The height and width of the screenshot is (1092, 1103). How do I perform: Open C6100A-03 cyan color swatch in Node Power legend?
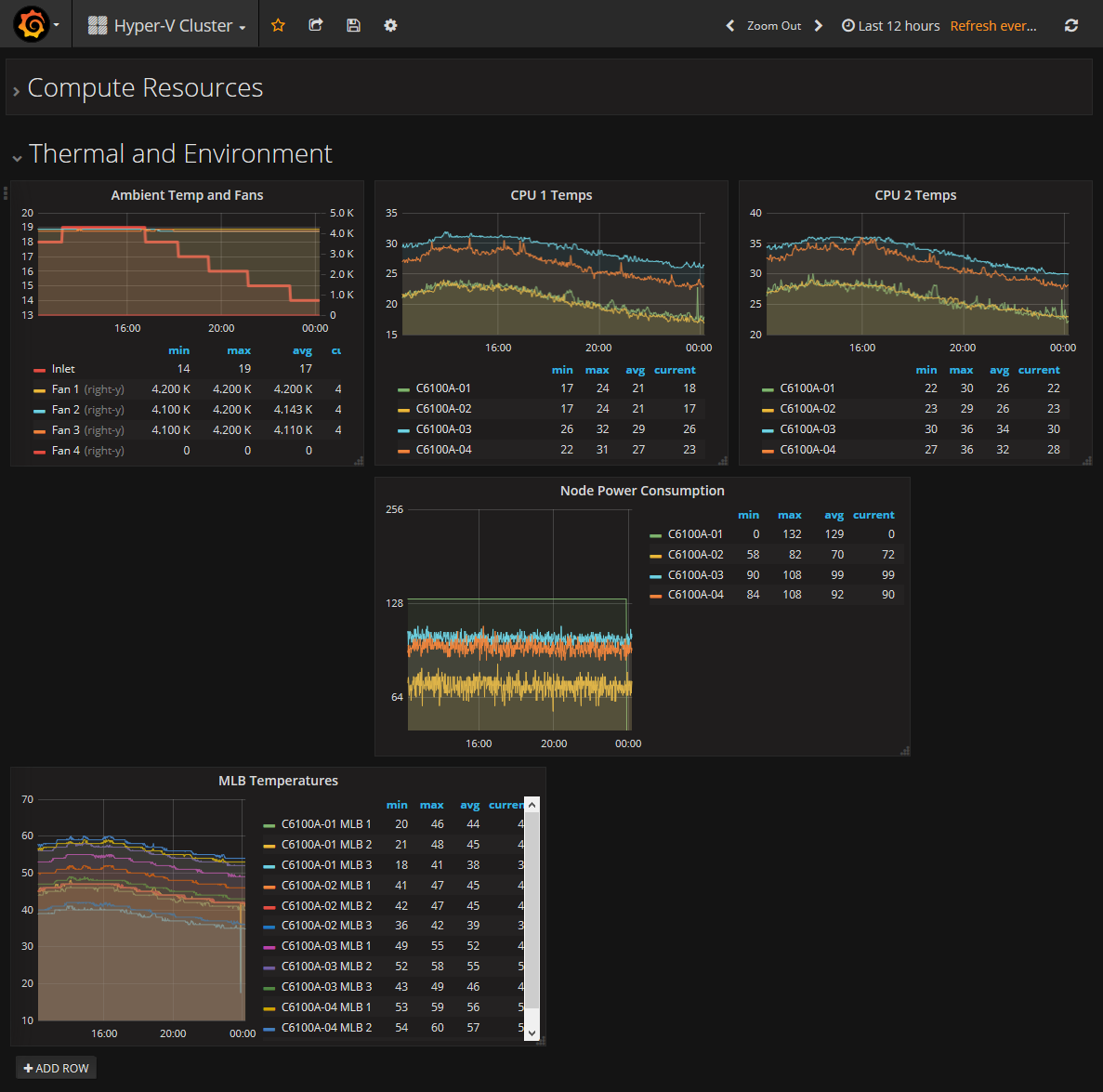(x=656, y=577)
